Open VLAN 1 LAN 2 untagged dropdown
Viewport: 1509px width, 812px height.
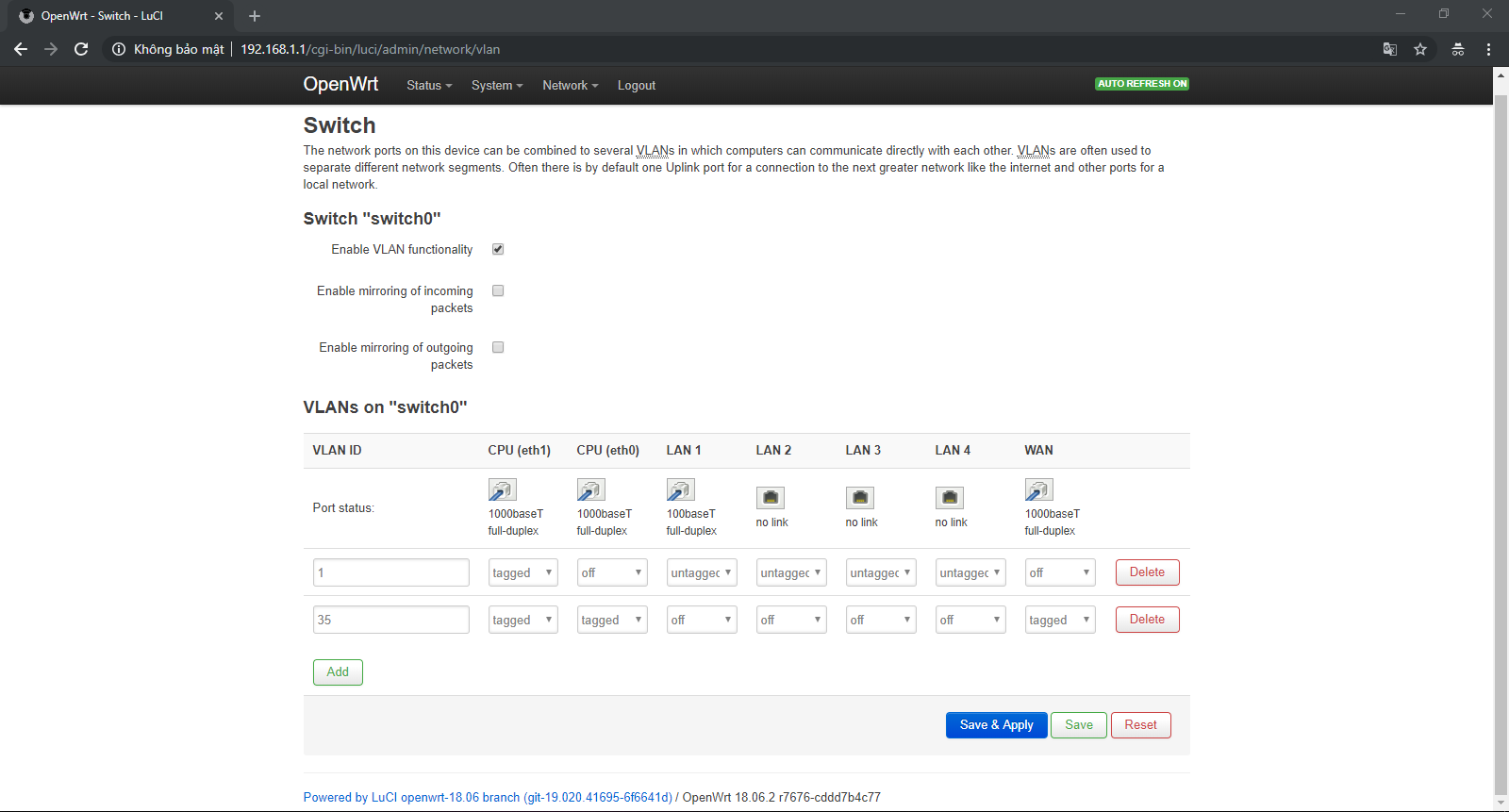791,572
